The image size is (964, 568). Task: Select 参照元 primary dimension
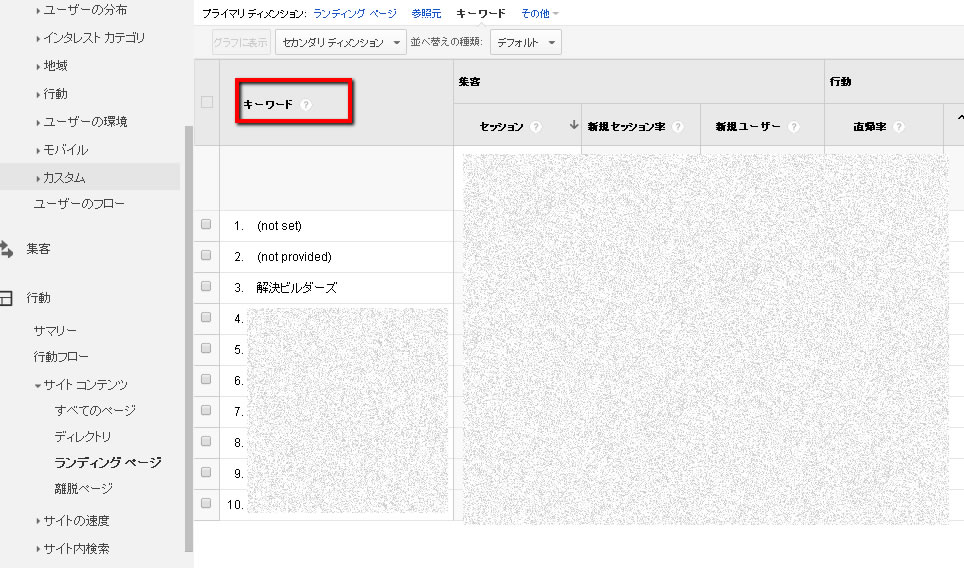point(426,14)
